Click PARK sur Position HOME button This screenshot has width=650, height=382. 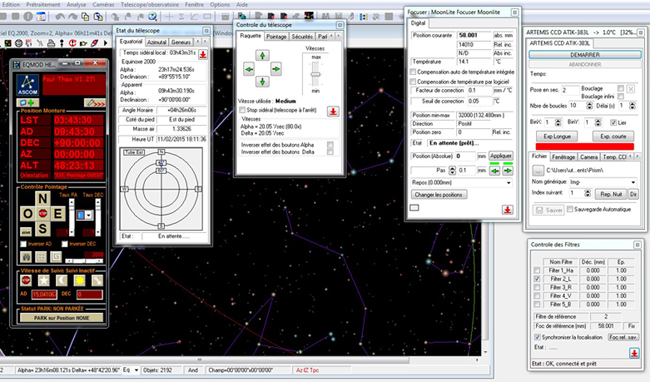pyautogui.click(x=61, y=318)
